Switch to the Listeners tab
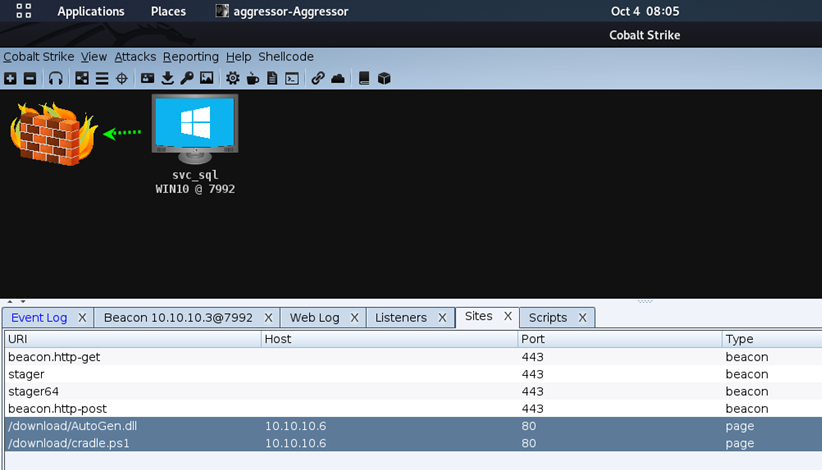The width and height of the screenshot is (822, 470). tap(401, 318)
